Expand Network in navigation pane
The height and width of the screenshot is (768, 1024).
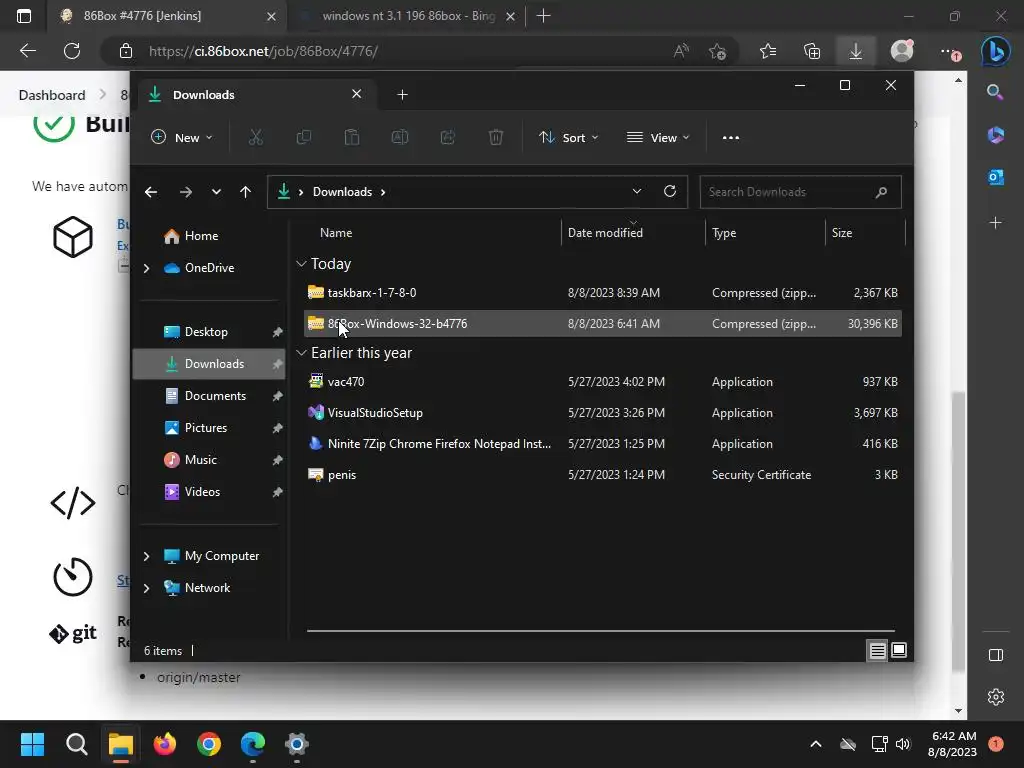[146, 588]
